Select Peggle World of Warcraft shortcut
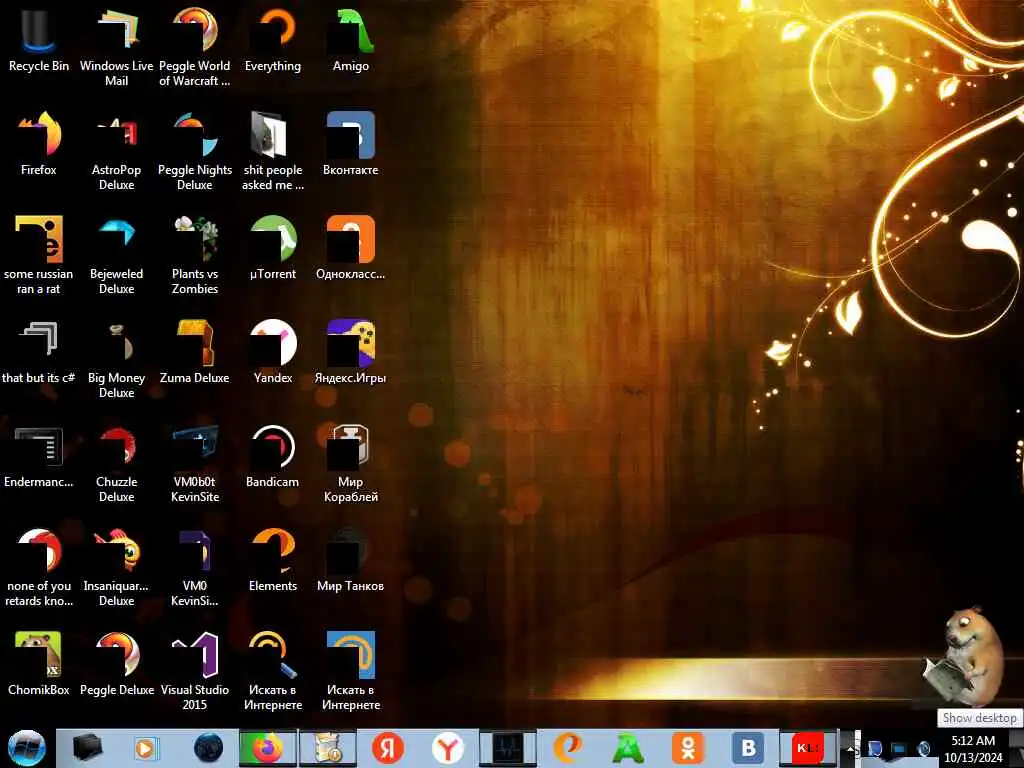Viewport: 1024px width, 768px height. pyautogui.click(x=195, y=46)
